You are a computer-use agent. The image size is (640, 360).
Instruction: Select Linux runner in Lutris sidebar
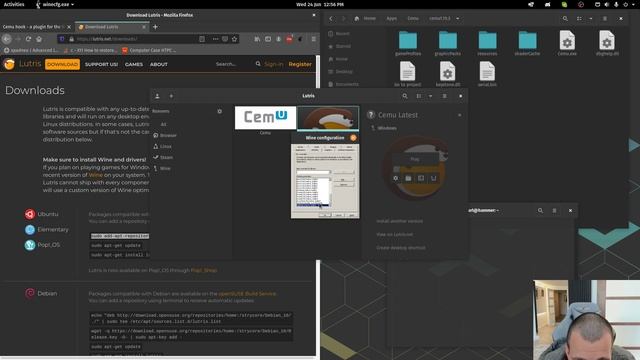click(x=162, y=146)
